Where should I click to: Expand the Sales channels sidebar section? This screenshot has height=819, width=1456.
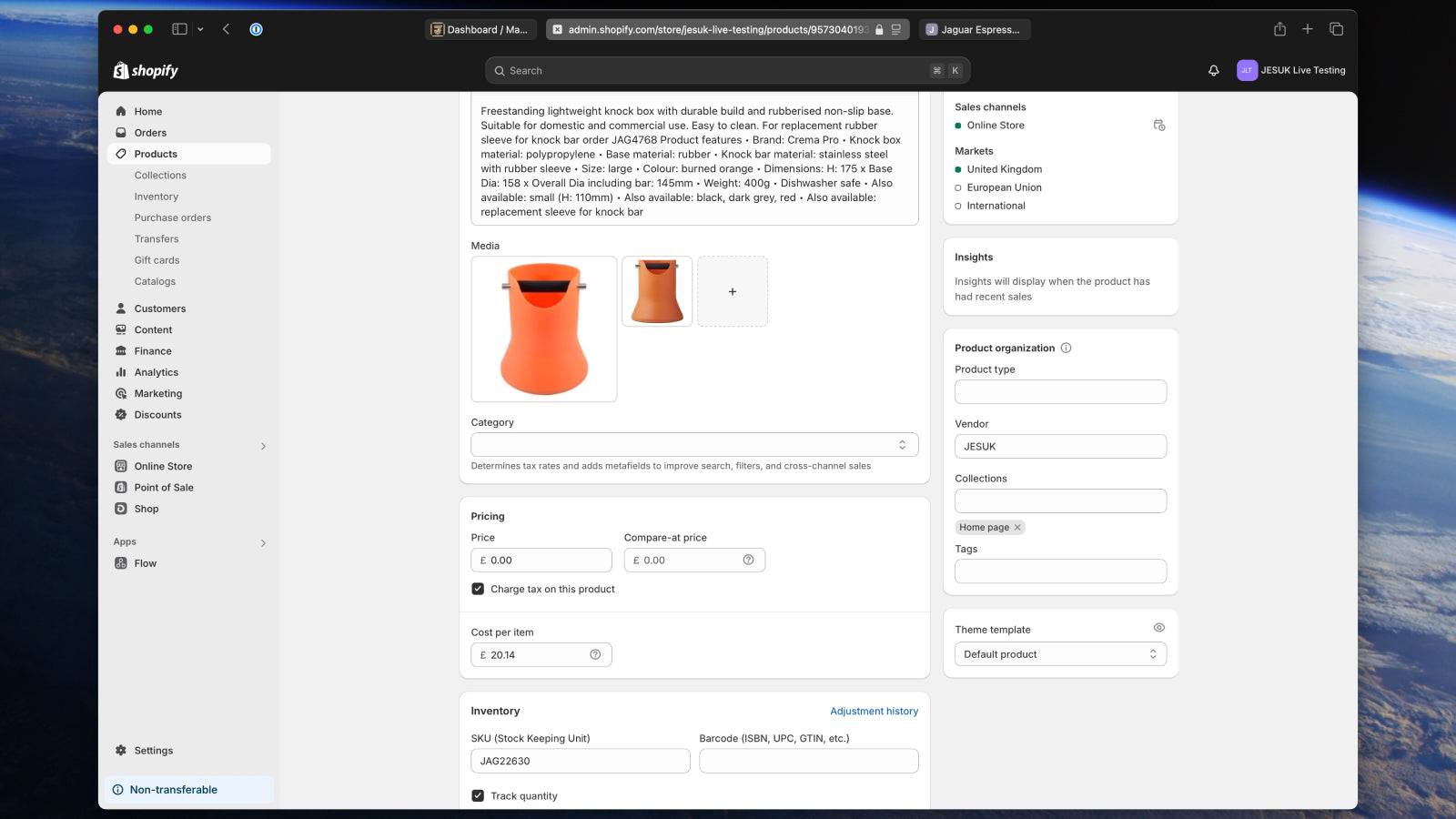[x=263, y=446]
